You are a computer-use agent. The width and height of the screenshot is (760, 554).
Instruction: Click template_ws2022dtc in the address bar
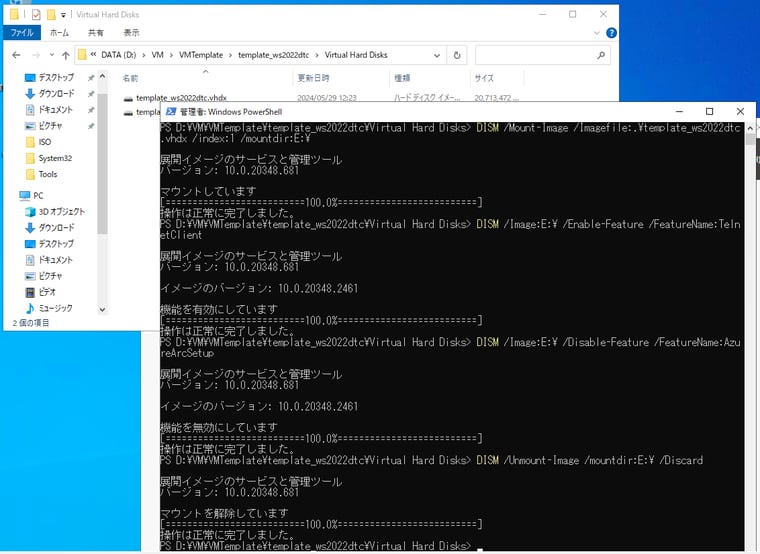point(273,55)
